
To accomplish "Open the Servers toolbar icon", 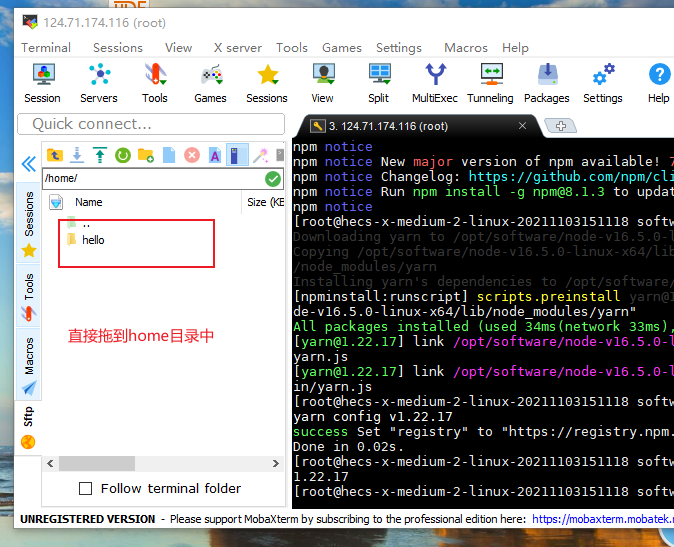I will [99, 83].
